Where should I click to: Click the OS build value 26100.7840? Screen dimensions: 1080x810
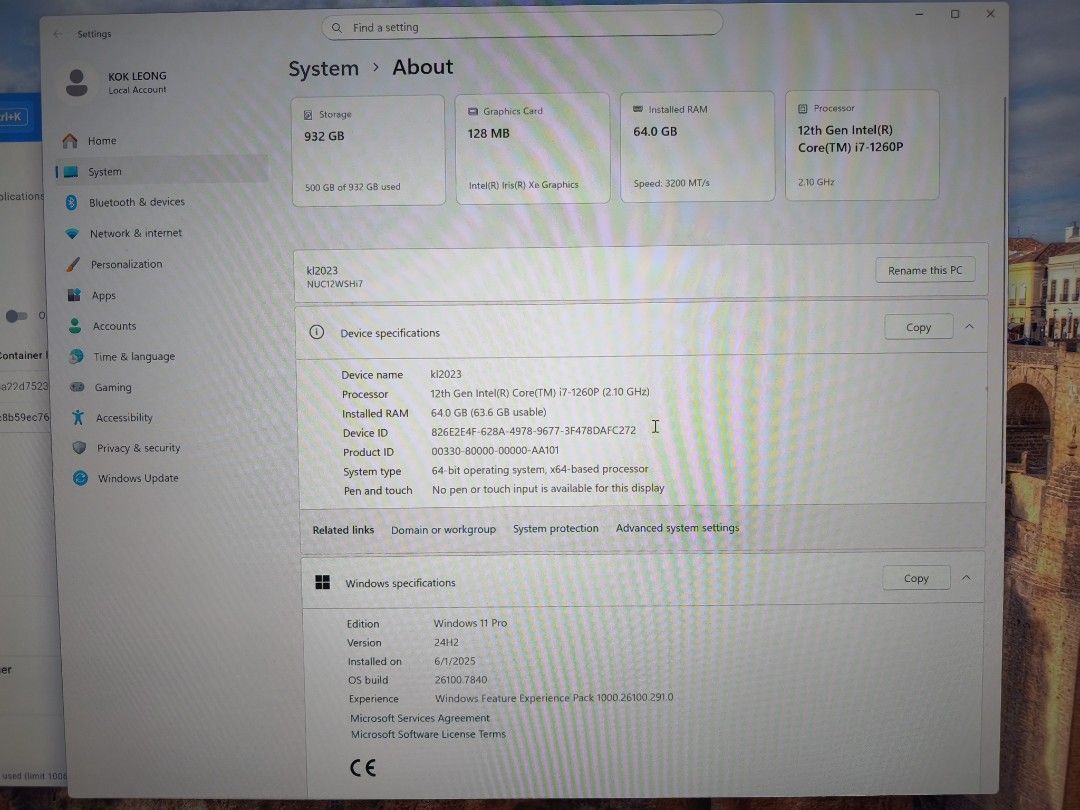(x=461, y=680)
